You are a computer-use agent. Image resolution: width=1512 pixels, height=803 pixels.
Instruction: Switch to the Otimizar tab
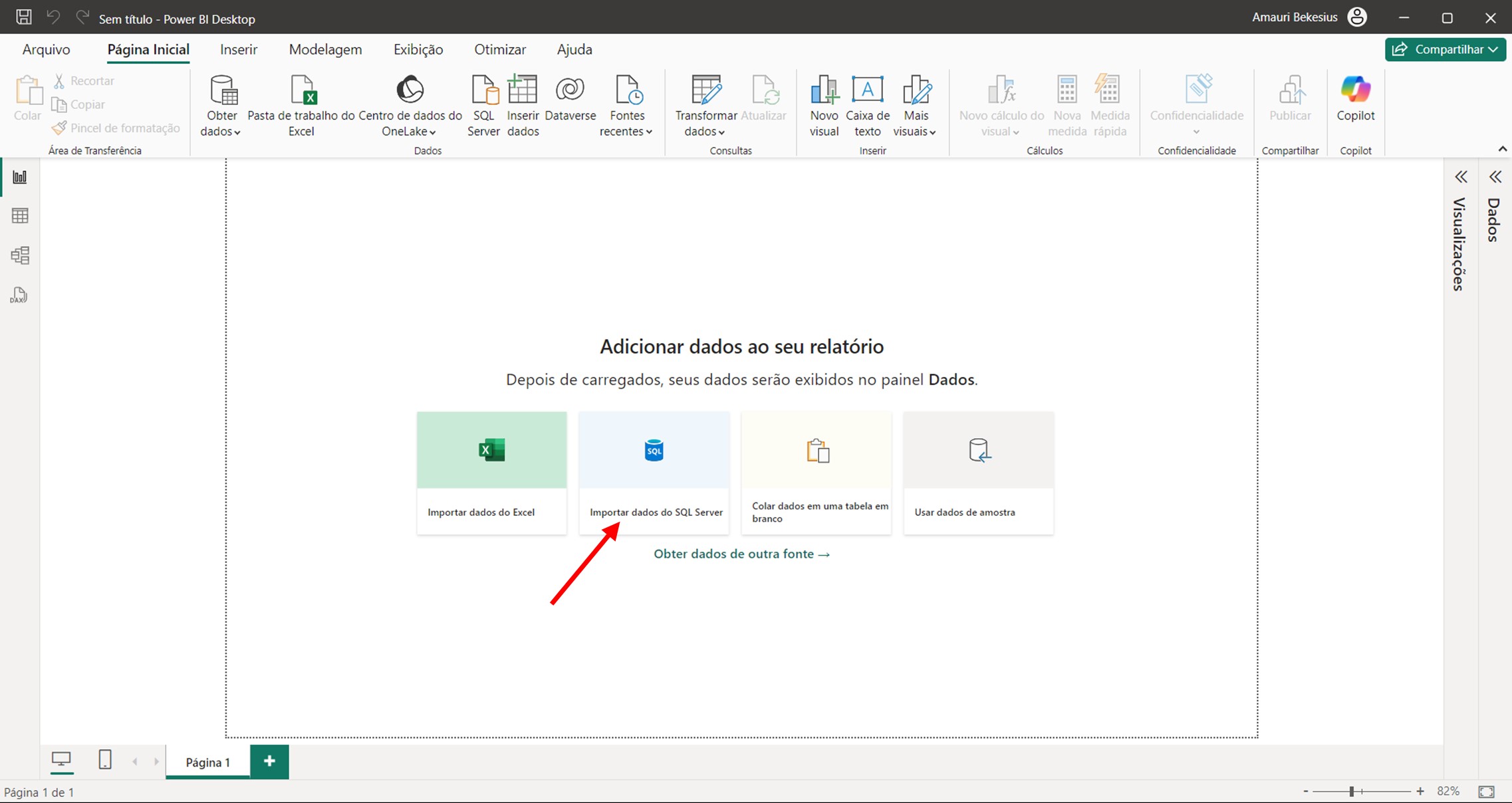click(x=500, y=49)
